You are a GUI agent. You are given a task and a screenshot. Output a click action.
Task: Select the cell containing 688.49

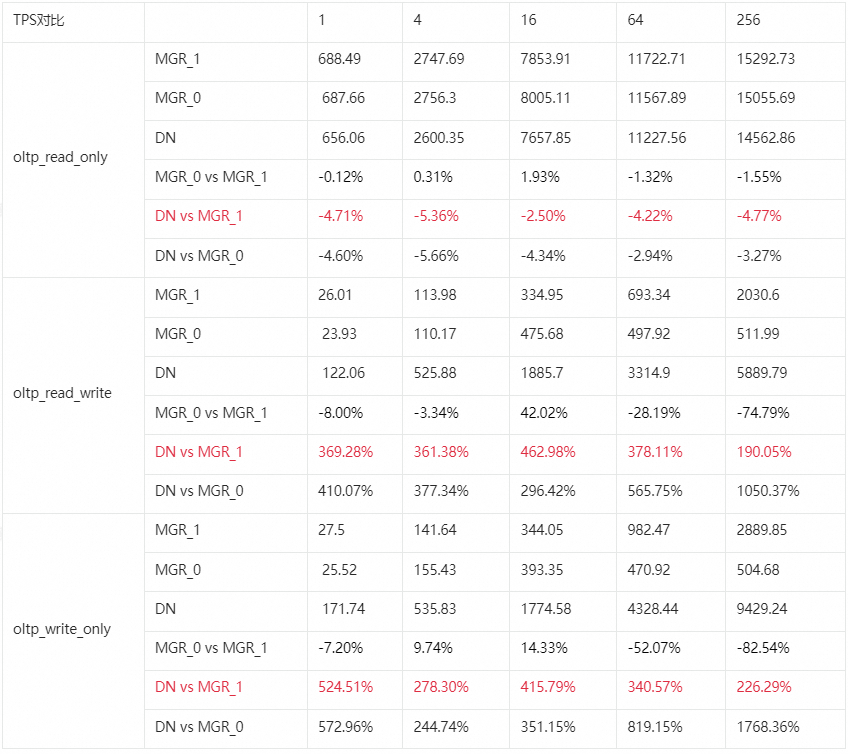(339, 59)
